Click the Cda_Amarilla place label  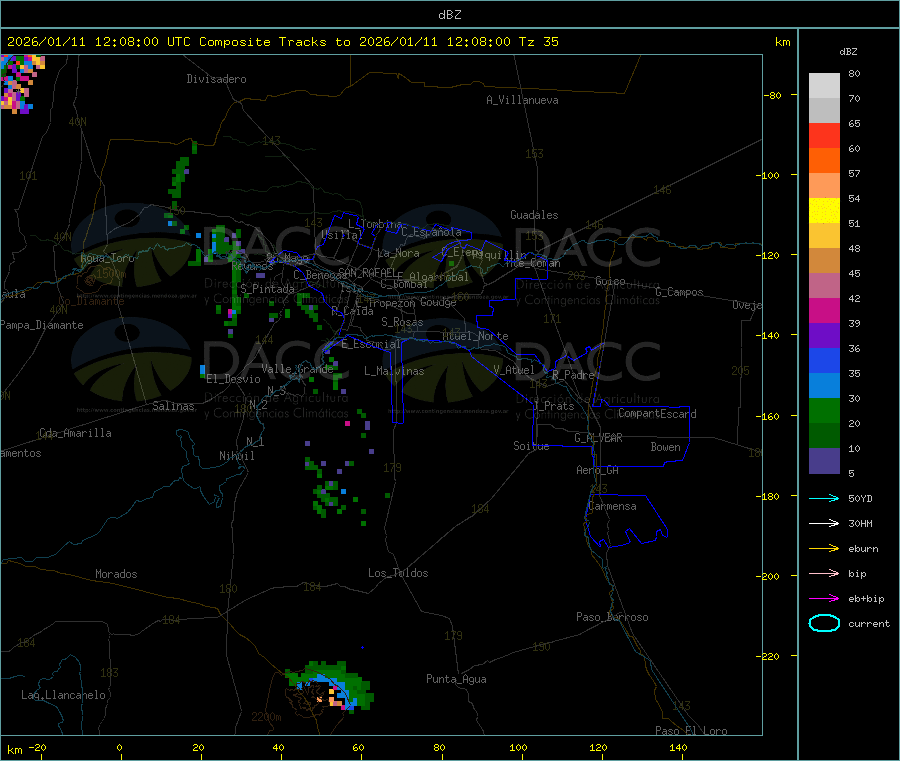(x=75, y=433)
